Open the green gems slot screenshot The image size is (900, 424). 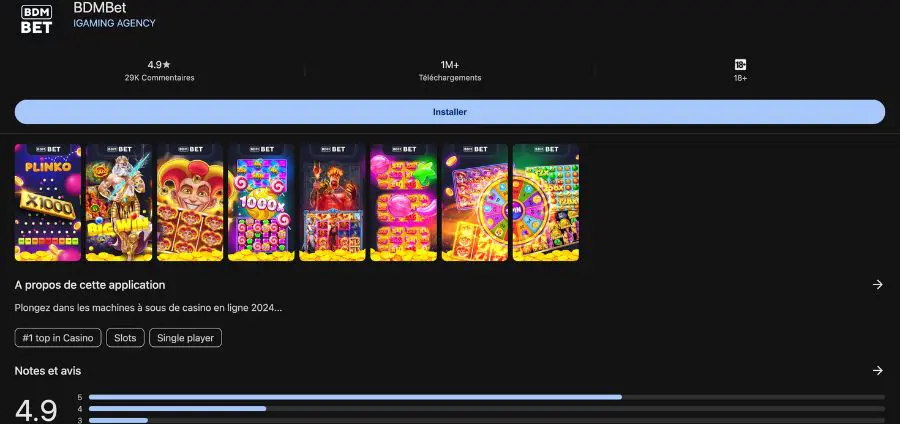[x=545, y=202]
